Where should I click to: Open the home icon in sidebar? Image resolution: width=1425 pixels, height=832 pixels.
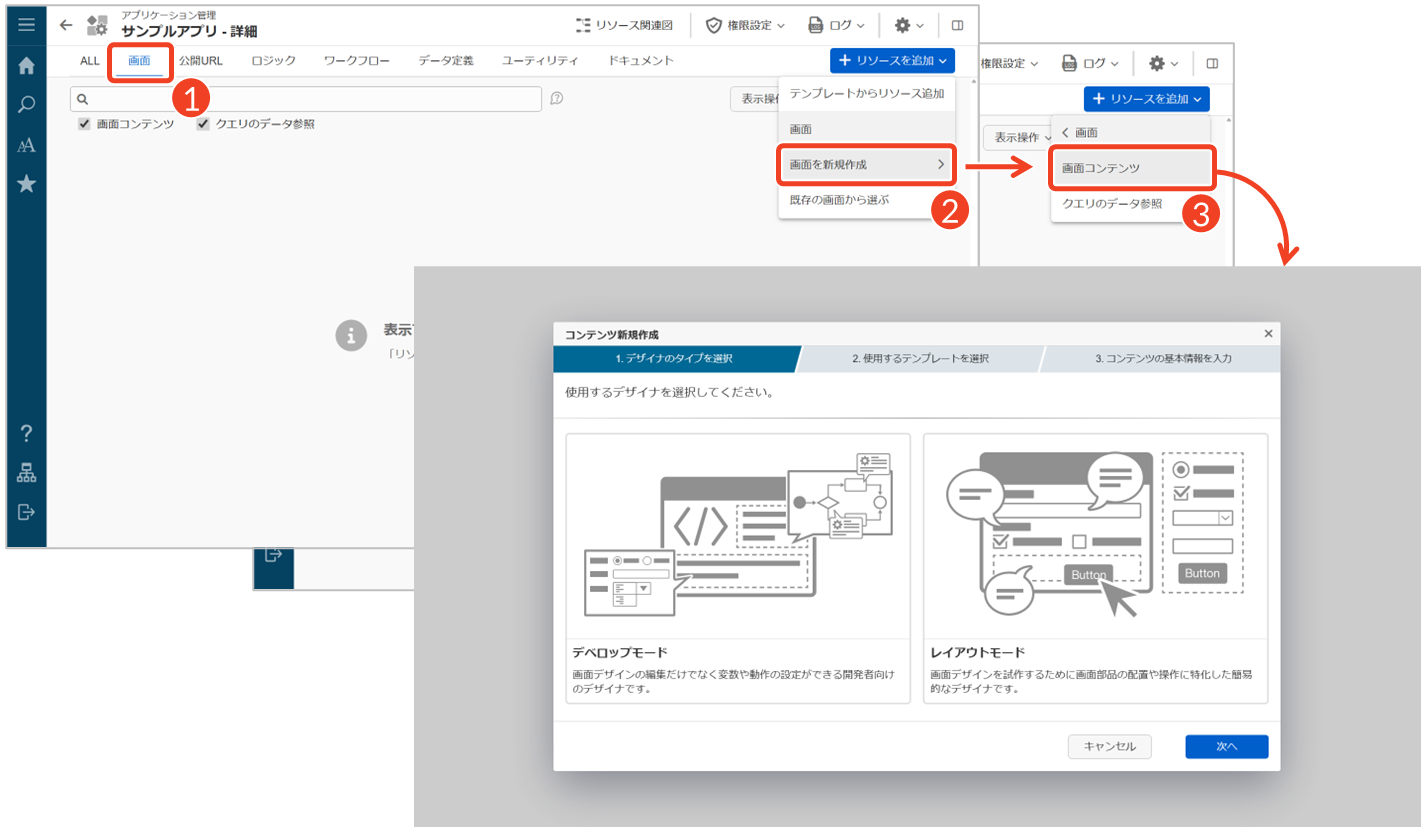(27, 66)
